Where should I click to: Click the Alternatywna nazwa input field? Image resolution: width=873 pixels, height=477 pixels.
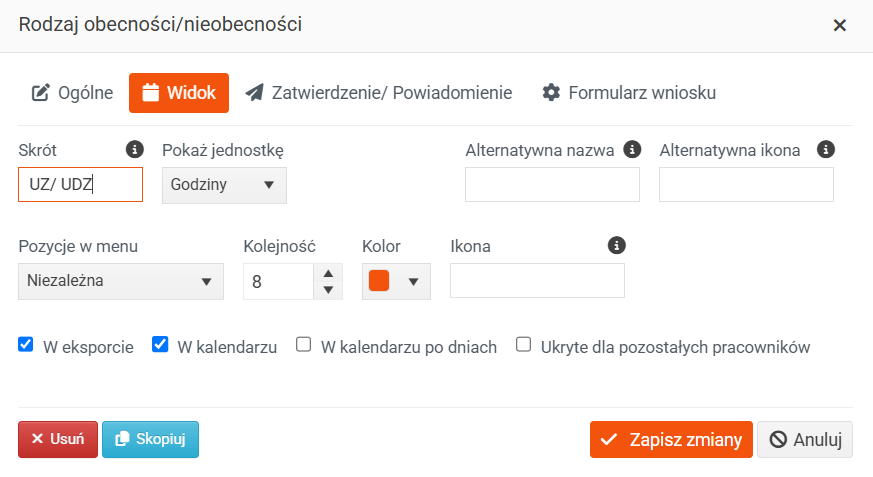coord(552,184)
